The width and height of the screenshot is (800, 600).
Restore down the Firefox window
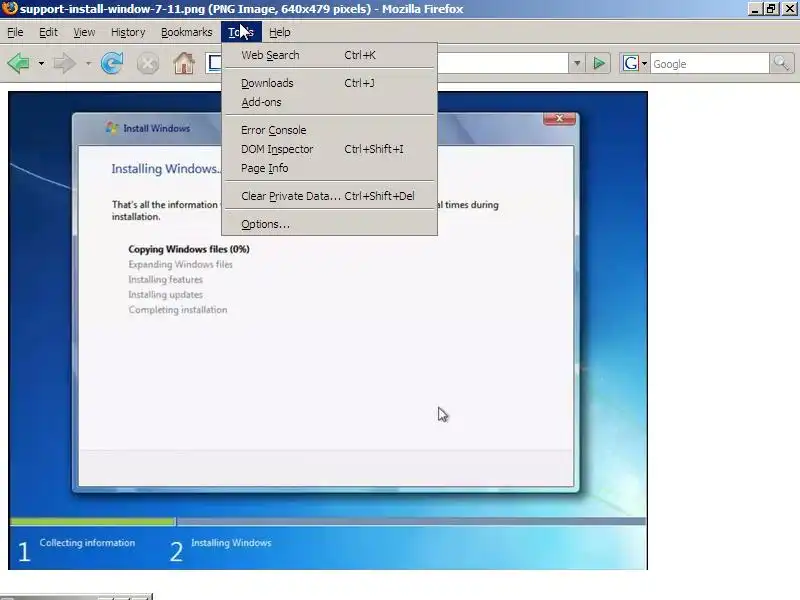[771, 9]
